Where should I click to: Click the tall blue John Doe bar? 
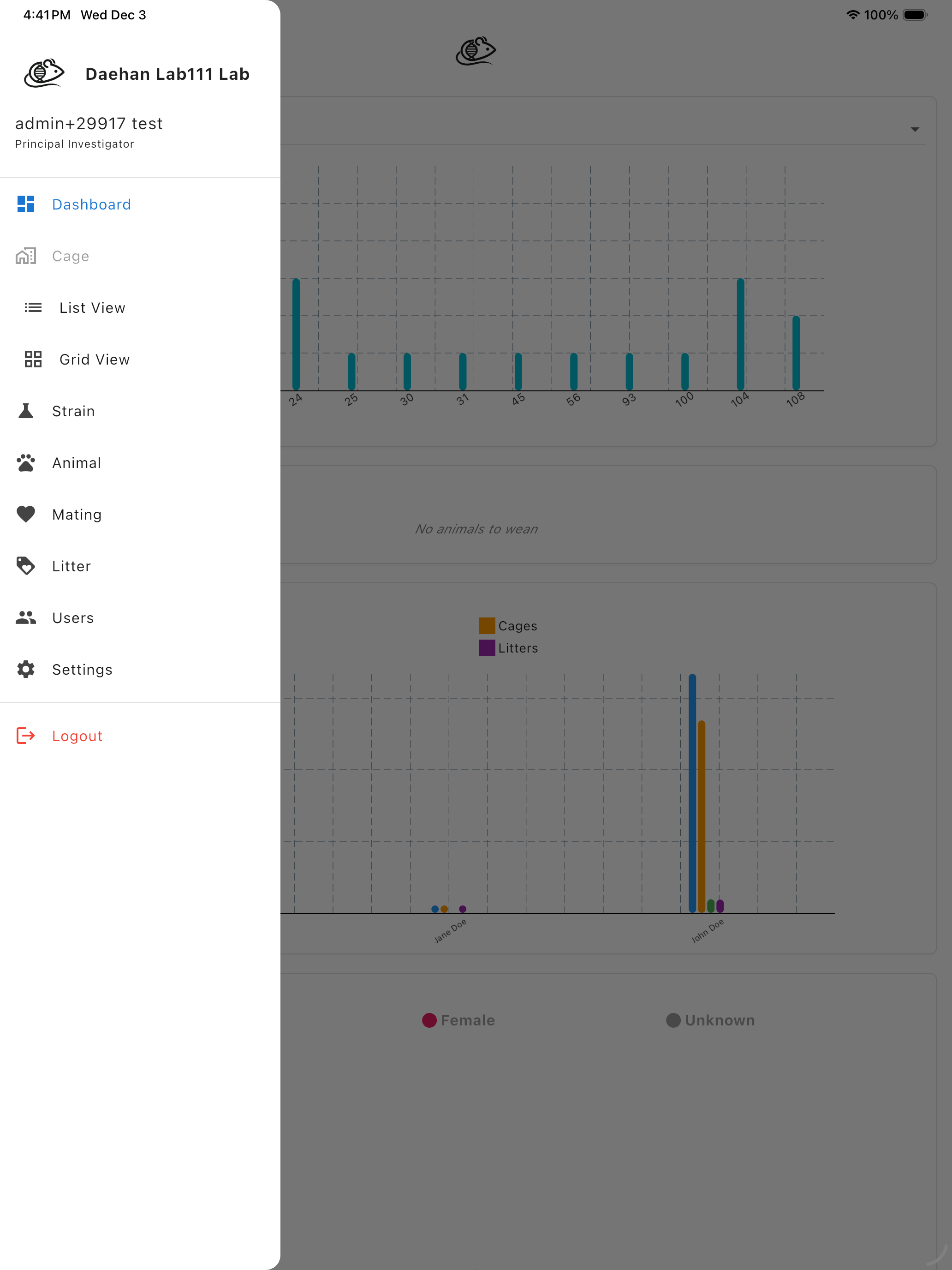point(692,793)
